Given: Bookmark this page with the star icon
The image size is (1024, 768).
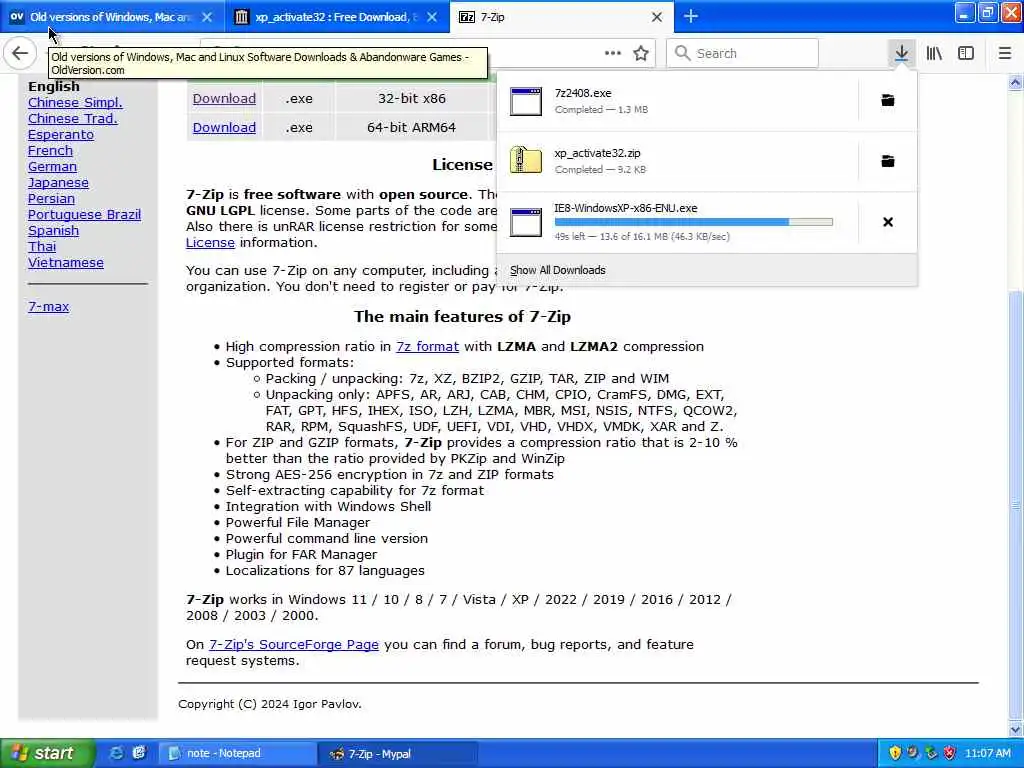Looking at the screenshot, I should [641, 53].
